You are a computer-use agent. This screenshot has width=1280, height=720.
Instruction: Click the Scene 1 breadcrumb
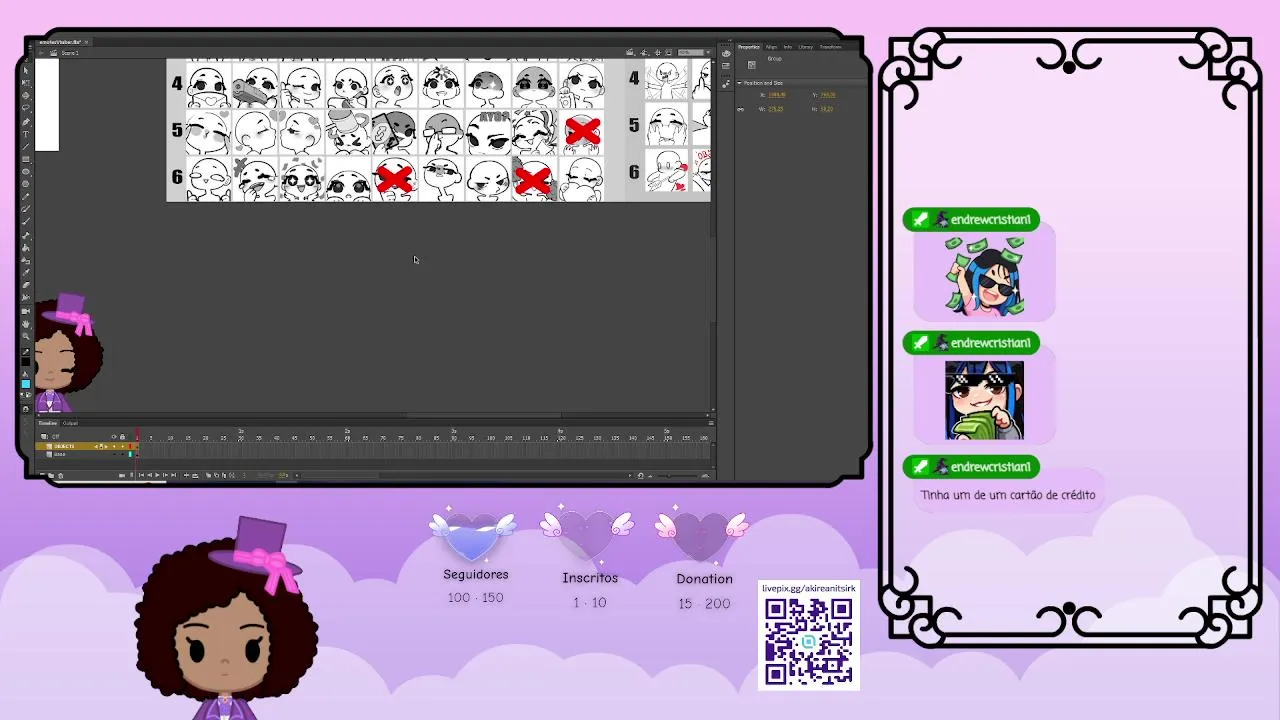[70, 53]
